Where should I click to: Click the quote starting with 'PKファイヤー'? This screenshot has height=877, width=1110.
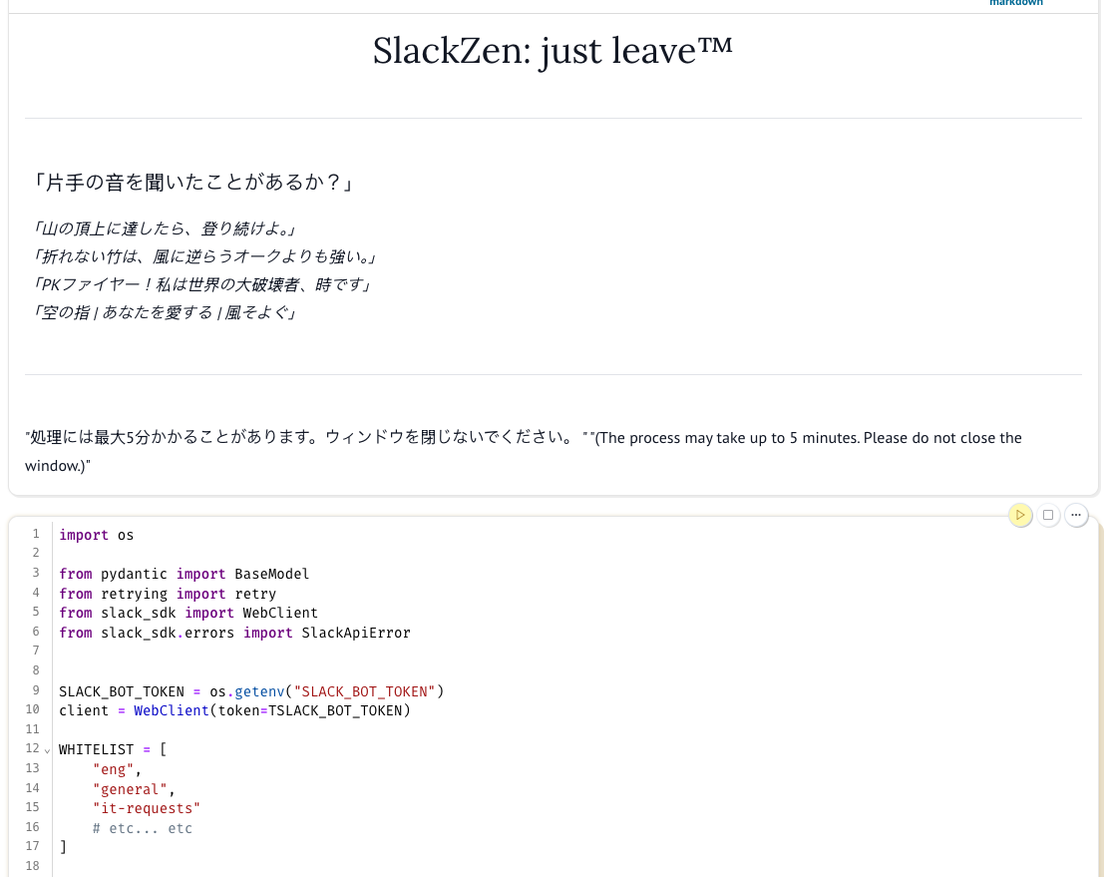[x=200, y=285]
